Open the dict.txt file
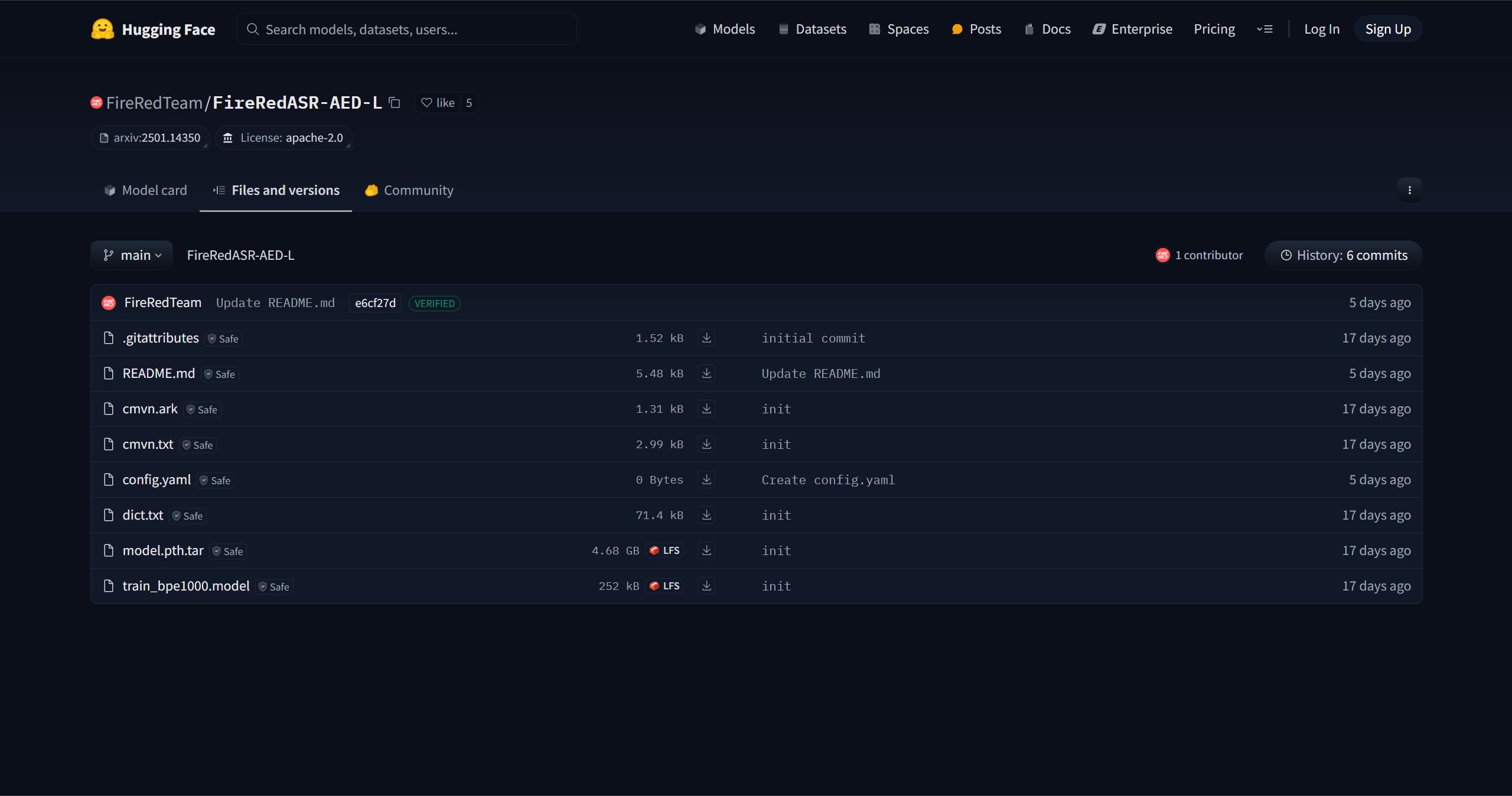Image resolution: width=1512 pixels, height=796 pixels. [x=143, y=515]
